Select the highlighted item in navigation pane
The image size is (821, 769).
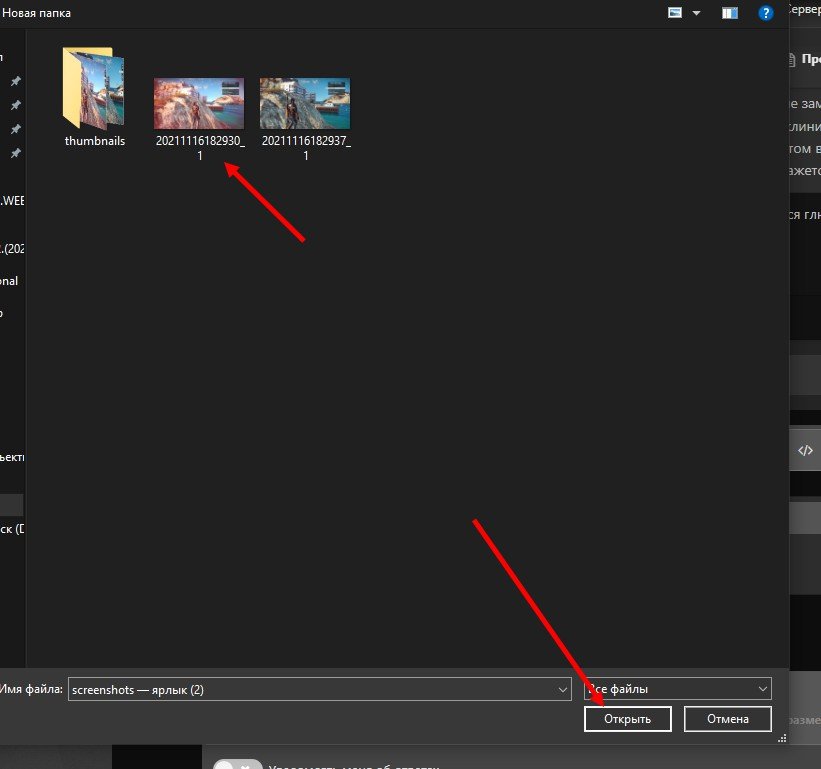click(12, 503)
